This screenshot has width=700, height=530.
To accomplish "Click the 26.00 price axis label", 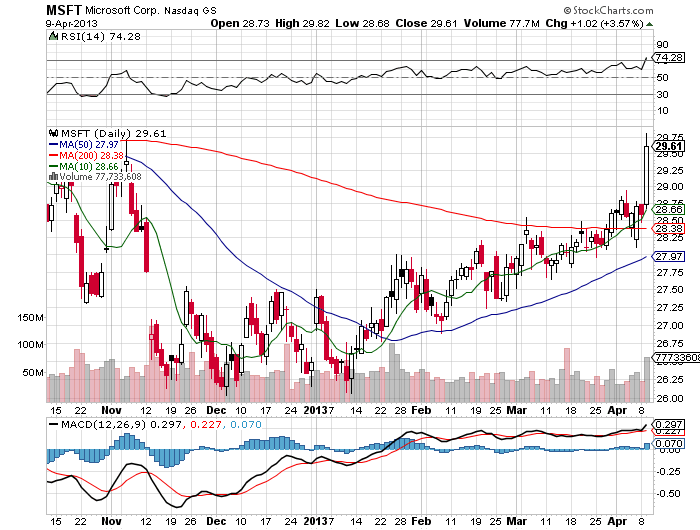I will [x=670, y=398].
